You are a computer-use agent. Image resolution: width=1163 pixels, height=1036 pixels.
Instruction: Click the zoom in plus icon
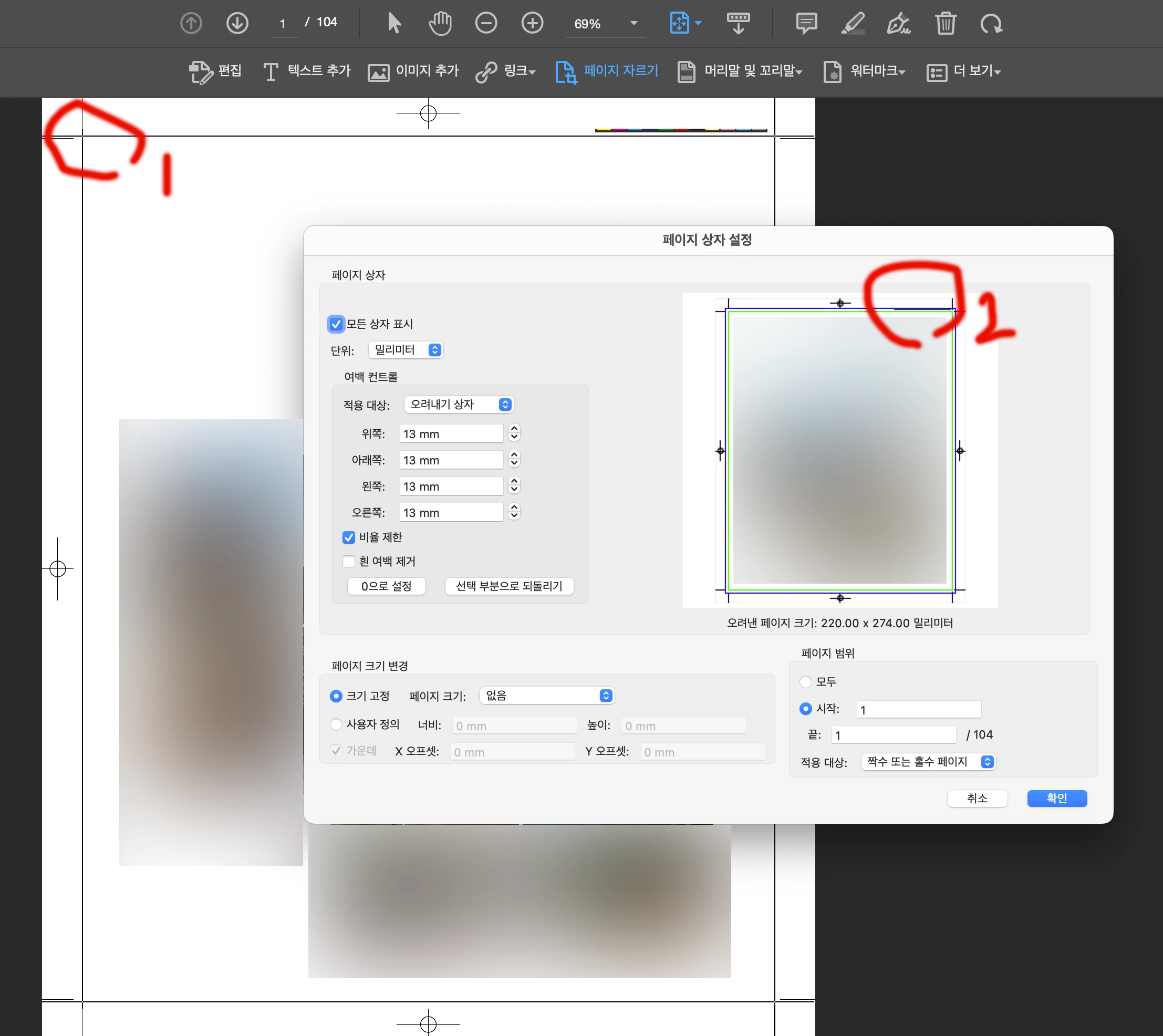[x=532, y=23]
